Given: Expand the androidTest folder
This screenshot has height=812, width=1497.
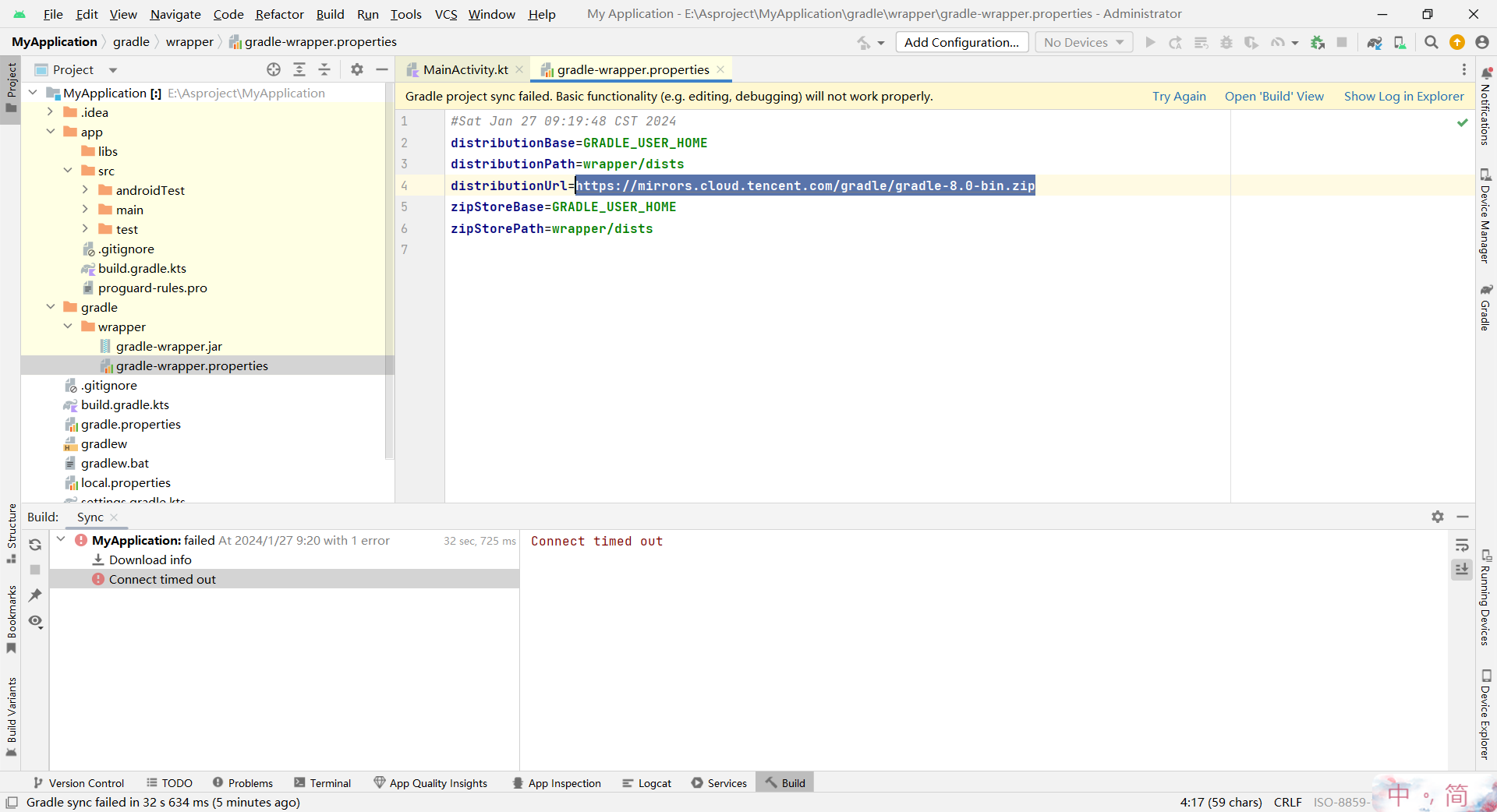Looking at the screenshot, I should click(85, 190).
